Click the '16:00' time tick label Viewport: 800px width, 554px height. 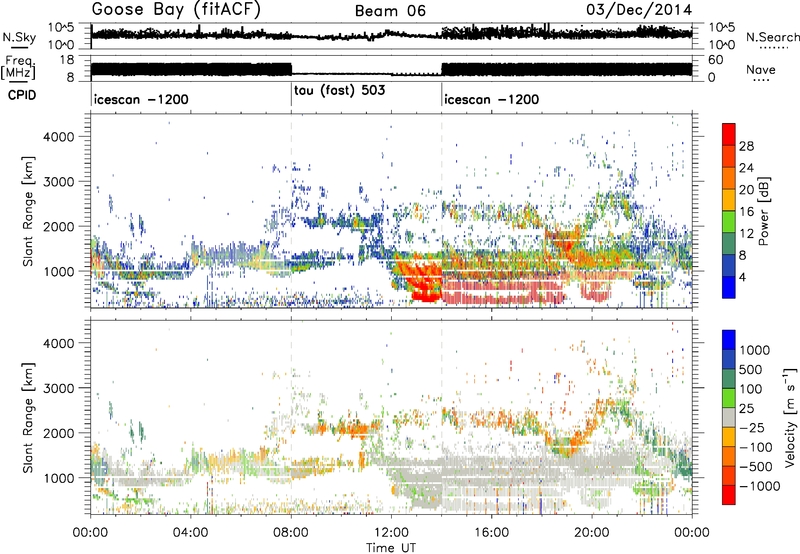click(x=491, y=533)
